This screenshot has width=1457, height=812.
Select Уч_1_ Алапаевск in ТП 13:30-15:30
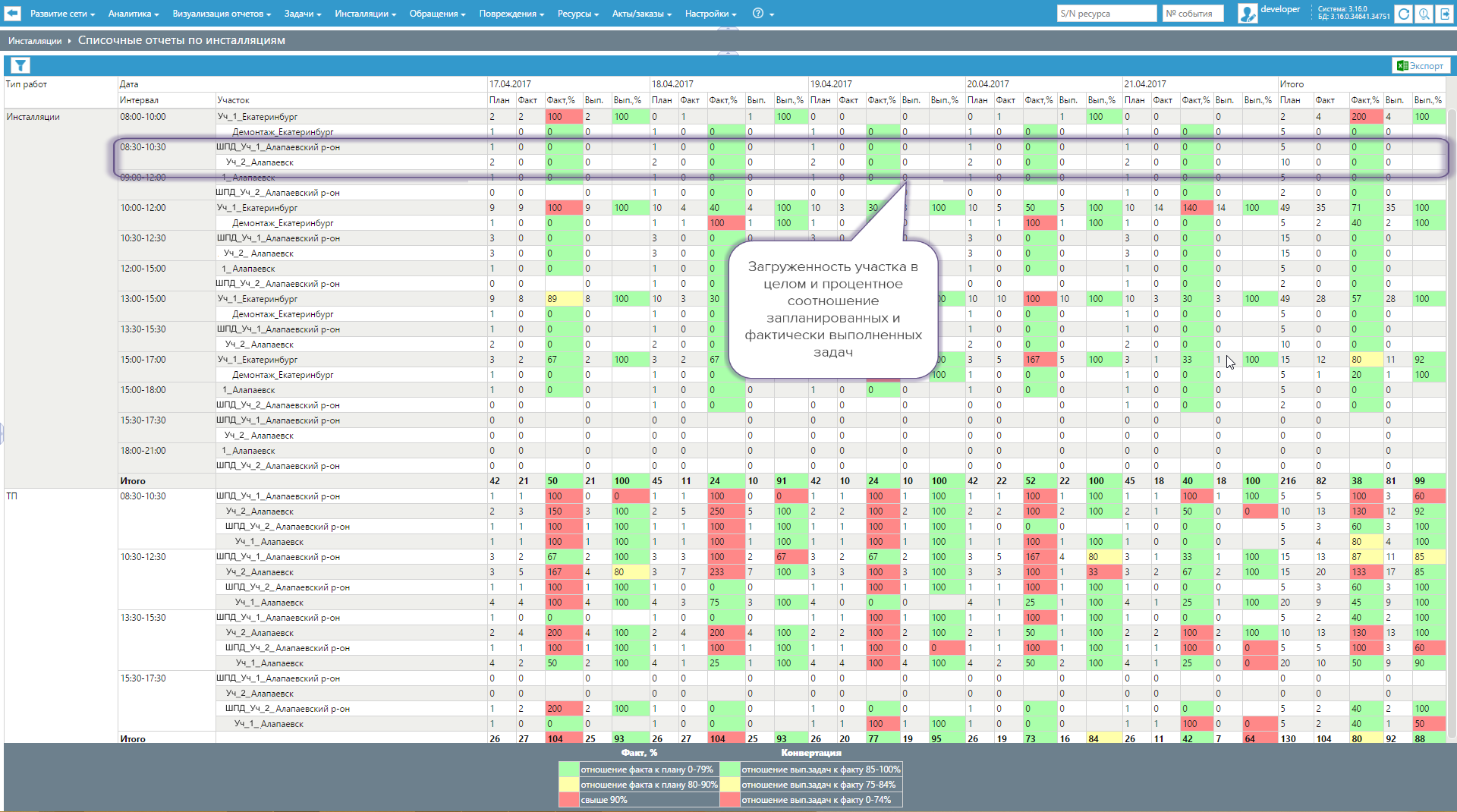269,663
